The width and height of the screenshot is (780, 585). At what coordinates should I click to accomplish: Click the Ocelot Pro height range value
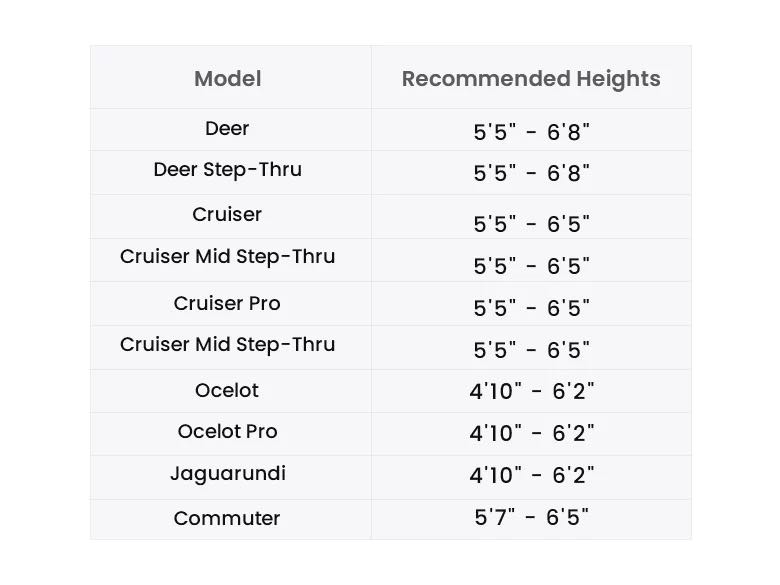point(531,433)
